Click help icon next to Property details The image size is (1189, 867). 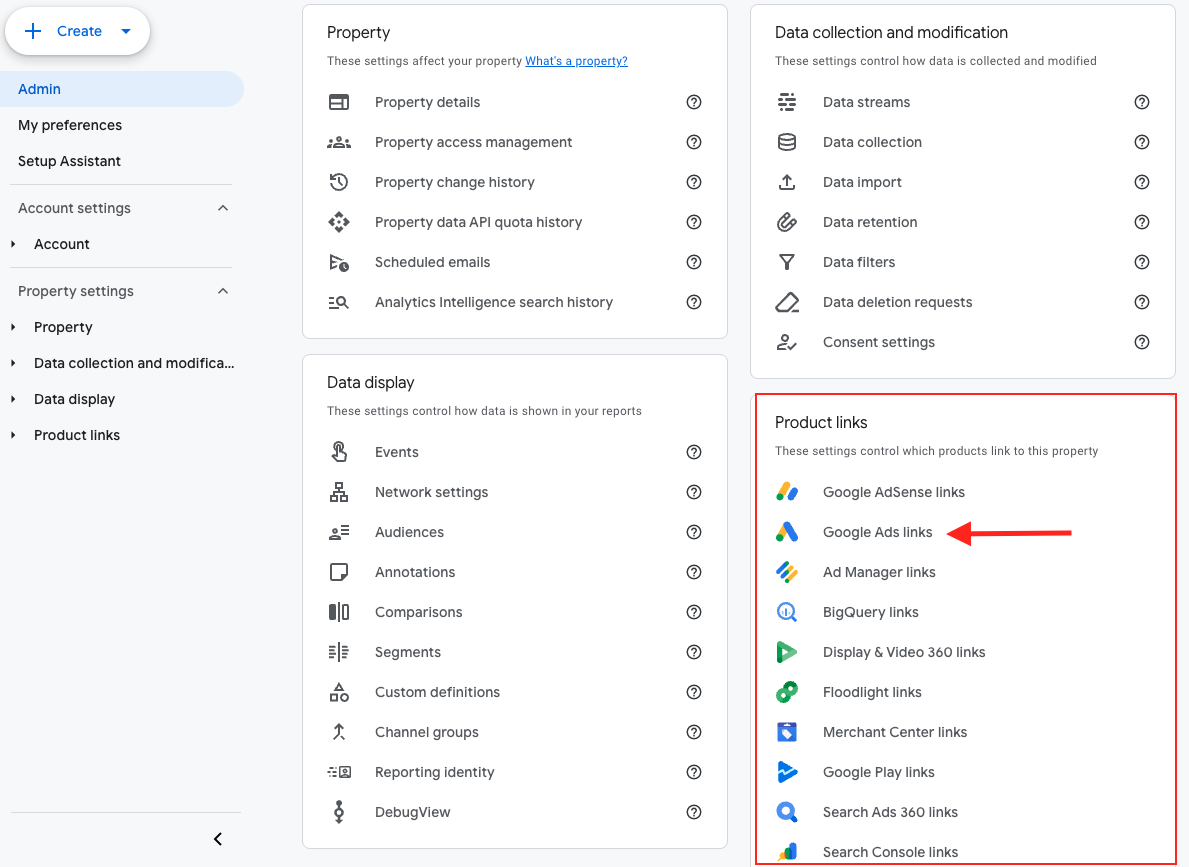694,102
